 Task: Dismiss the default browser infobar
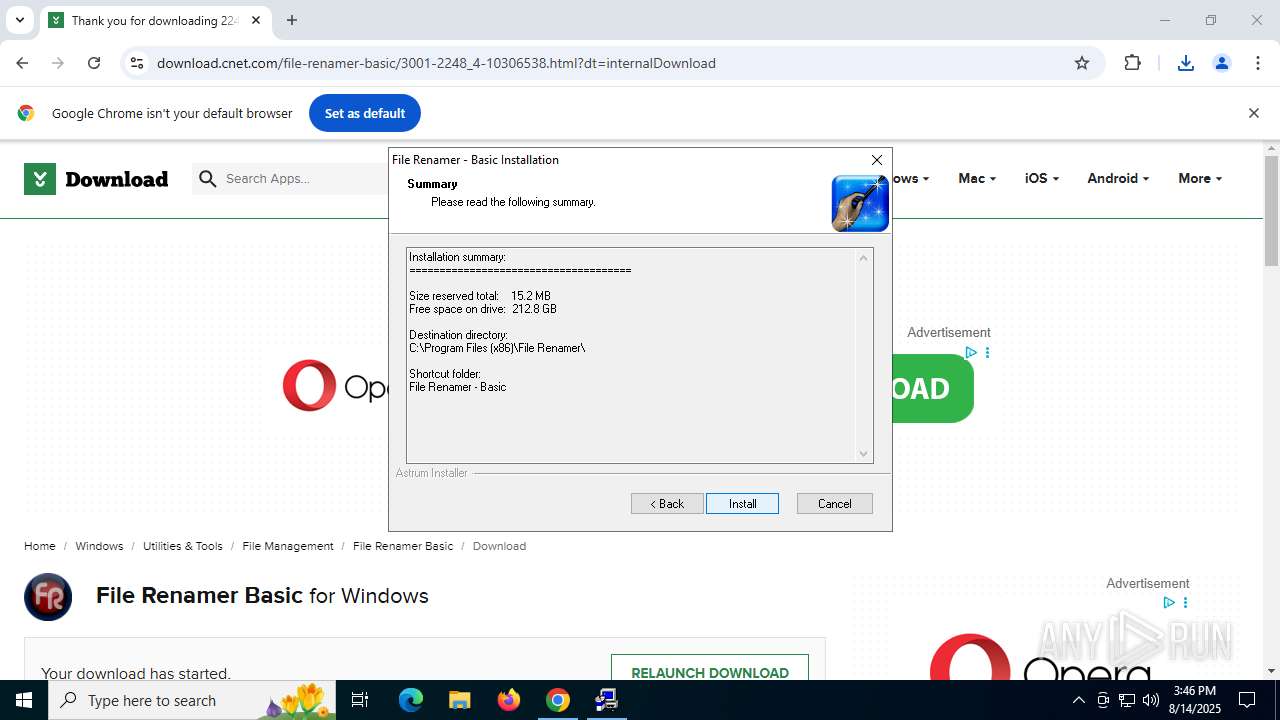1254,113
